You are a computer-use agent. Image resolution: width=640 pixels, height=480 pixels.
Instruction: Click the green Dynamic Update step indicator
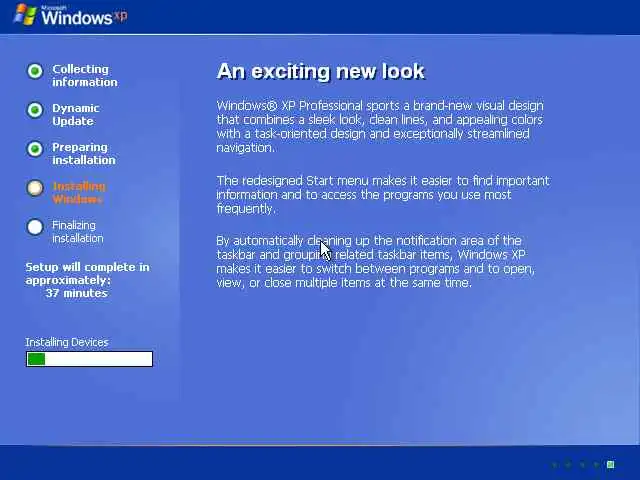click(x=35, y=110)
